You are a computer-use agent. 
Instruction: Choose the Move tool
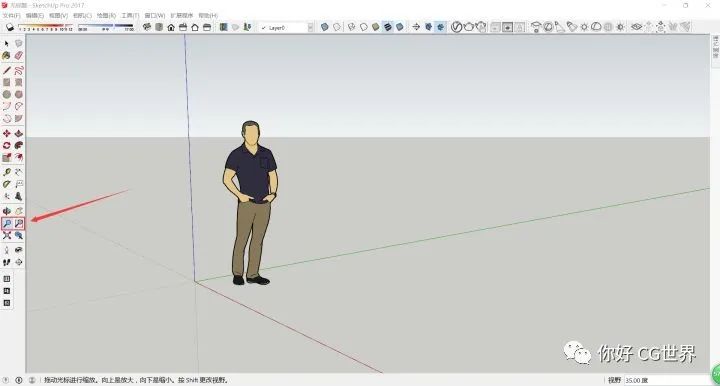(x=6, y=133)
